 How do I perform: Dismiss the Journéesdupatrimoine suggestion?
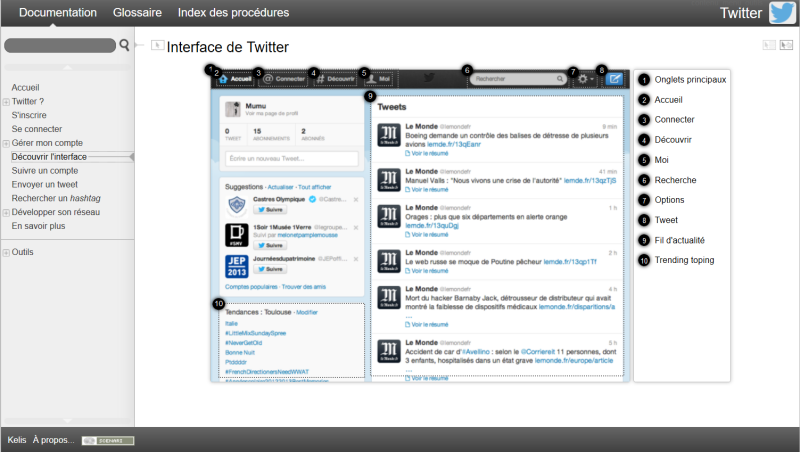pyautogui.click(x=356, y=259)
